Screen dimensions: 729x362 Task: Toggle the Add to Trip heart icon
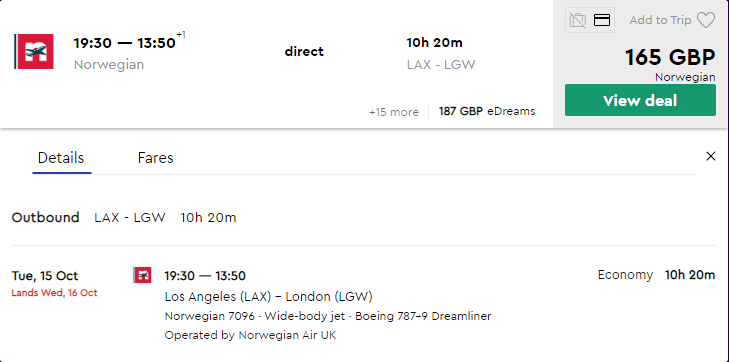(706, 20)
